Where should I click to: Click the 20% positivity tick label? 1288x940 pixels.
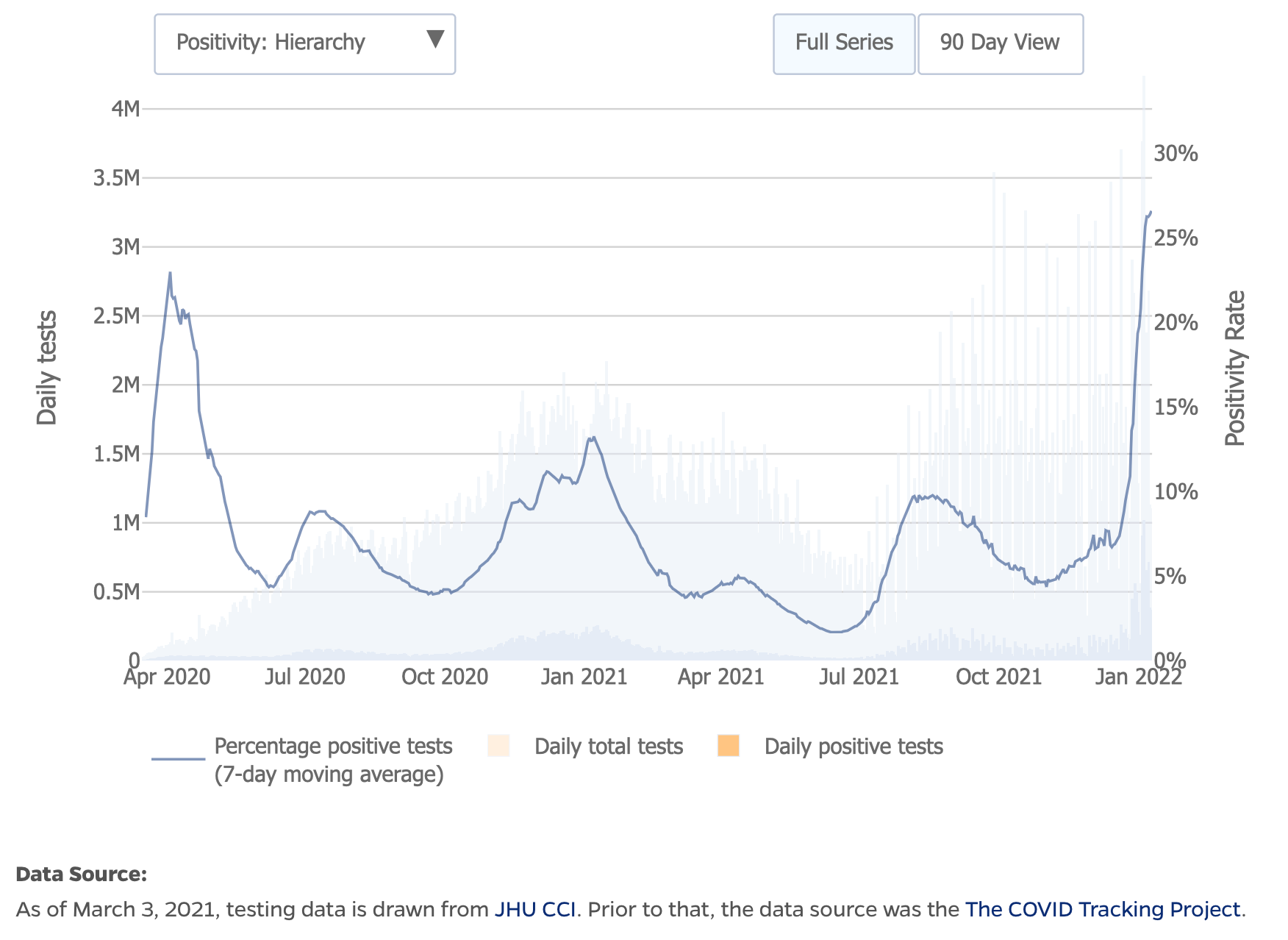point(1176,323)
